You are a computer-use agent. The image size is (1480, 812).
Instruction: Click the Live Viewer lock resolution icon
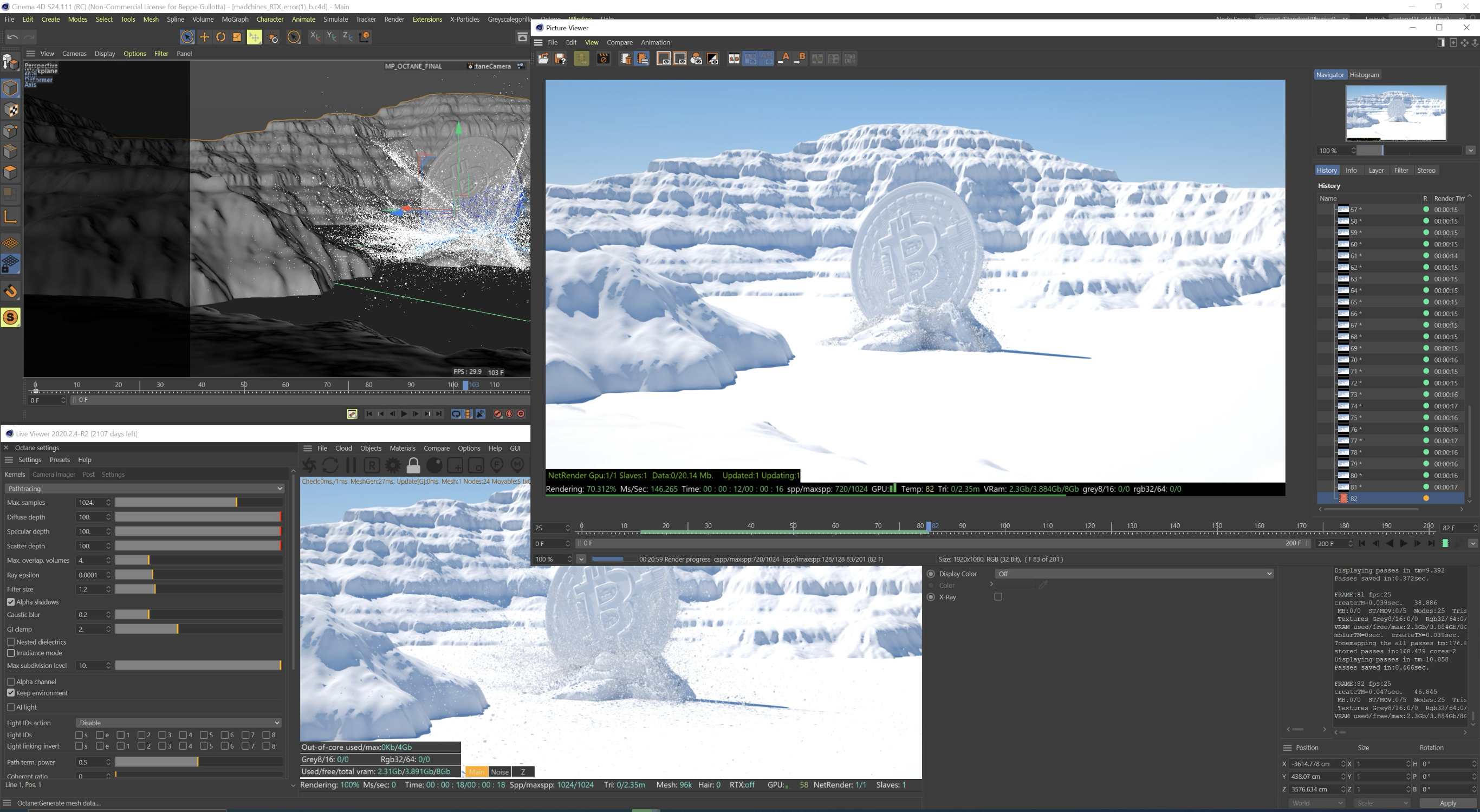point(413,465)
